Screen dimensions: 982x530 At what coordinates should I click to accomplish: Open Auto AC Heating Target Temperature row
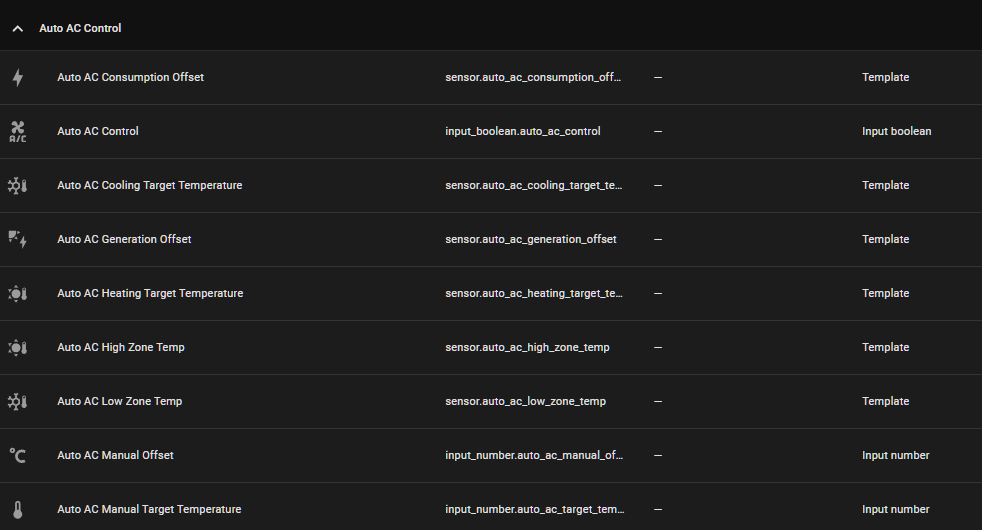(x=150, y=294)
